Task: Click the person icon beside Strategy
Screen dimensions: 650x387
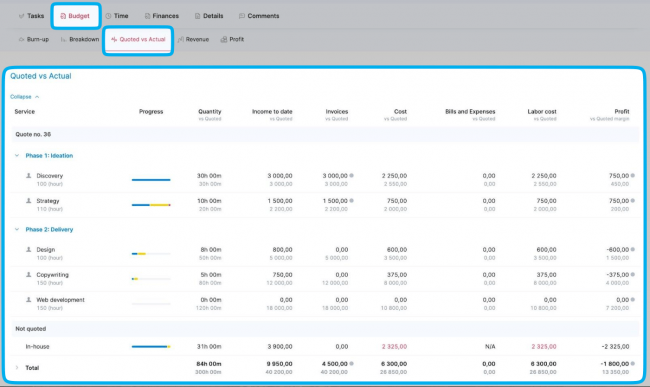Action: point(29,201)
